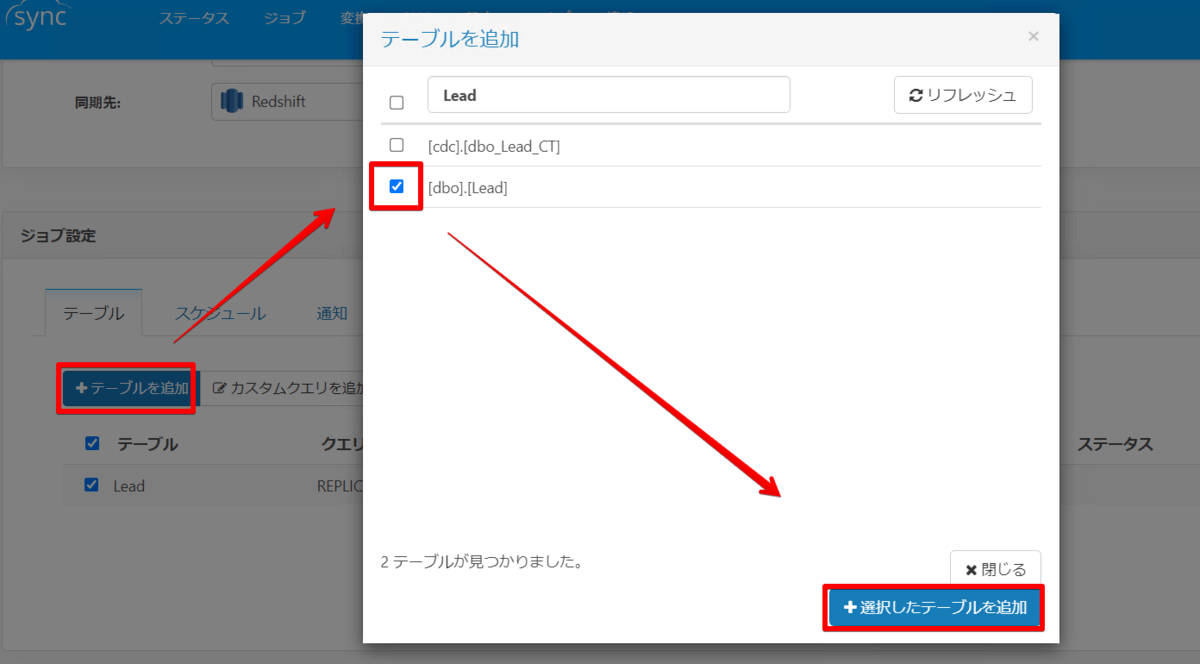This screenshot has width=1200, height=664.
Task: Select ステータス in the navigation bar
Action: point(193,17)
